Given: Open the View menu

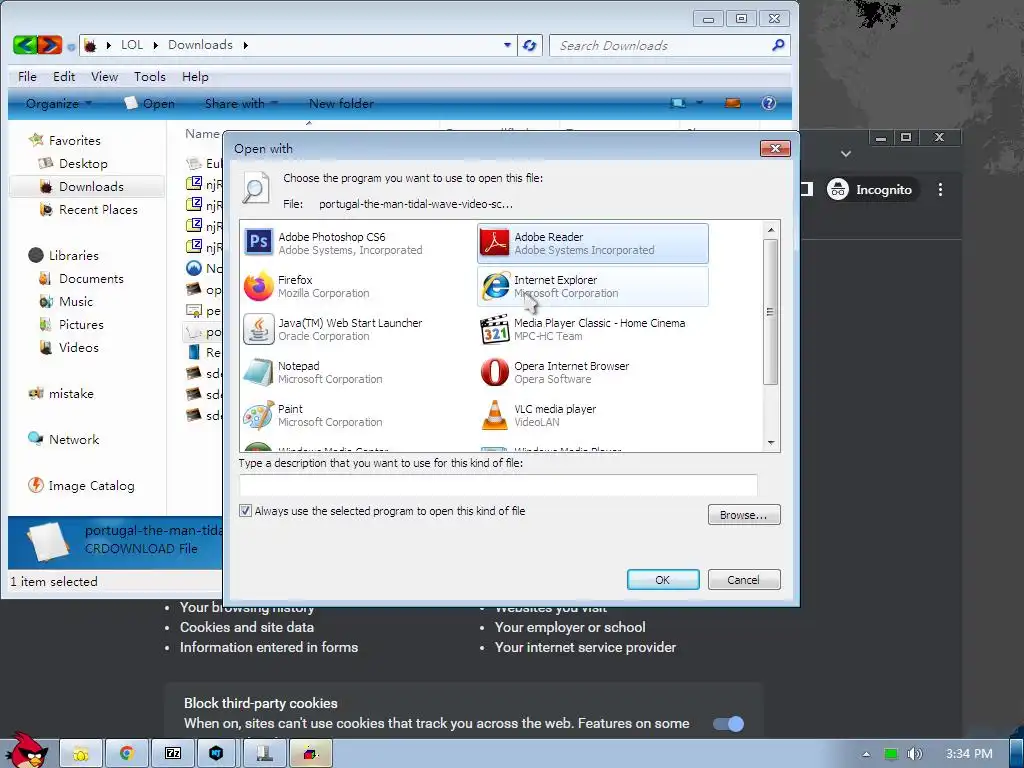Looking at the screenshot, I should (x=104, y=76).
